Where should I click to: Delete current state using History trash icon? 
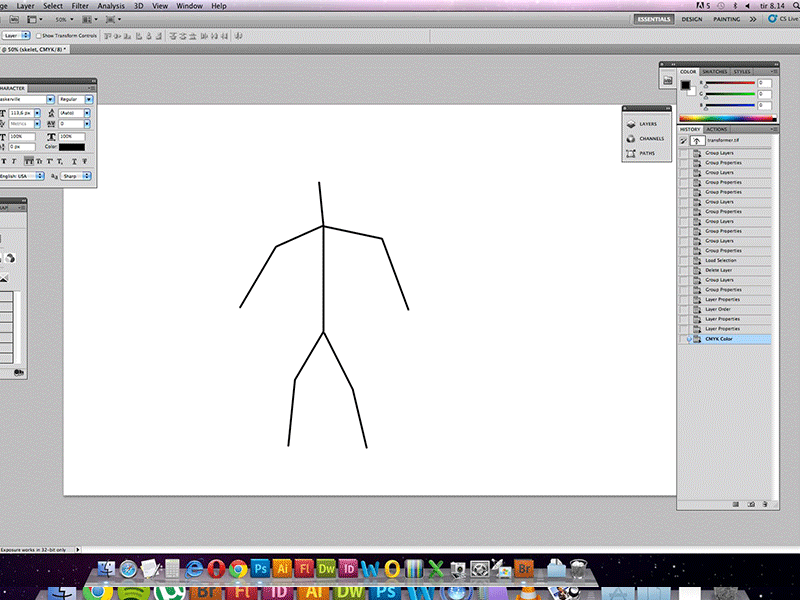click(x=765, y=504)
